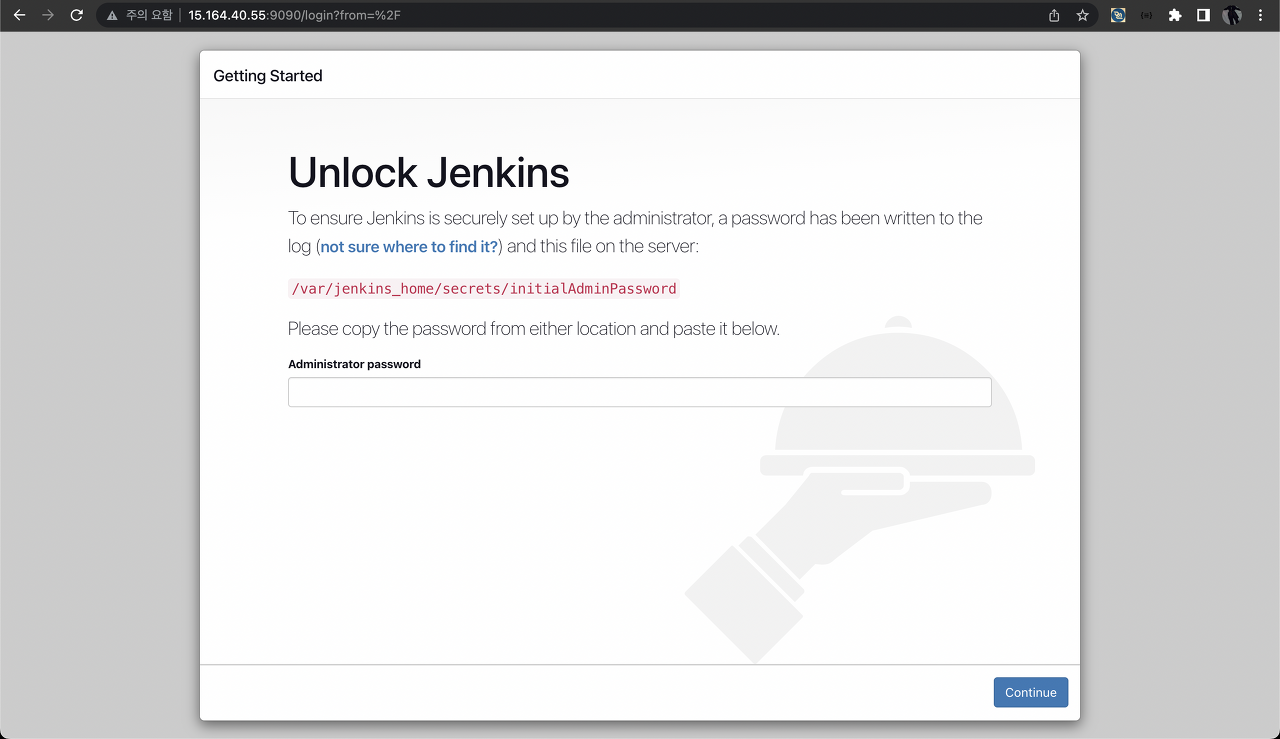The image size is (1280, 739).
Task: Open the first blue extension icon
Action: [1118, 16]
